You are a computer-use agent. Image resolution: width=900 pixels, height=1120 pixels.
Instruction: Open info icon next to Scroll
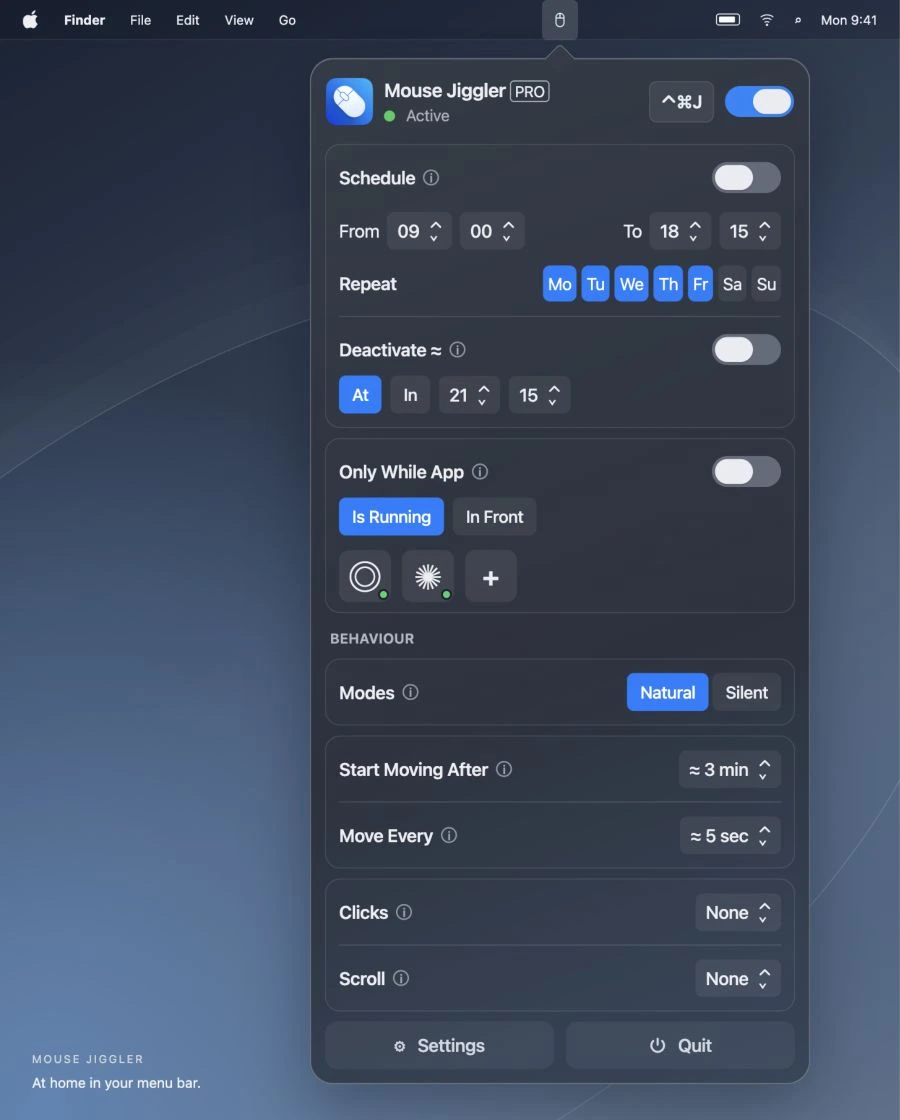pos(401,979)
